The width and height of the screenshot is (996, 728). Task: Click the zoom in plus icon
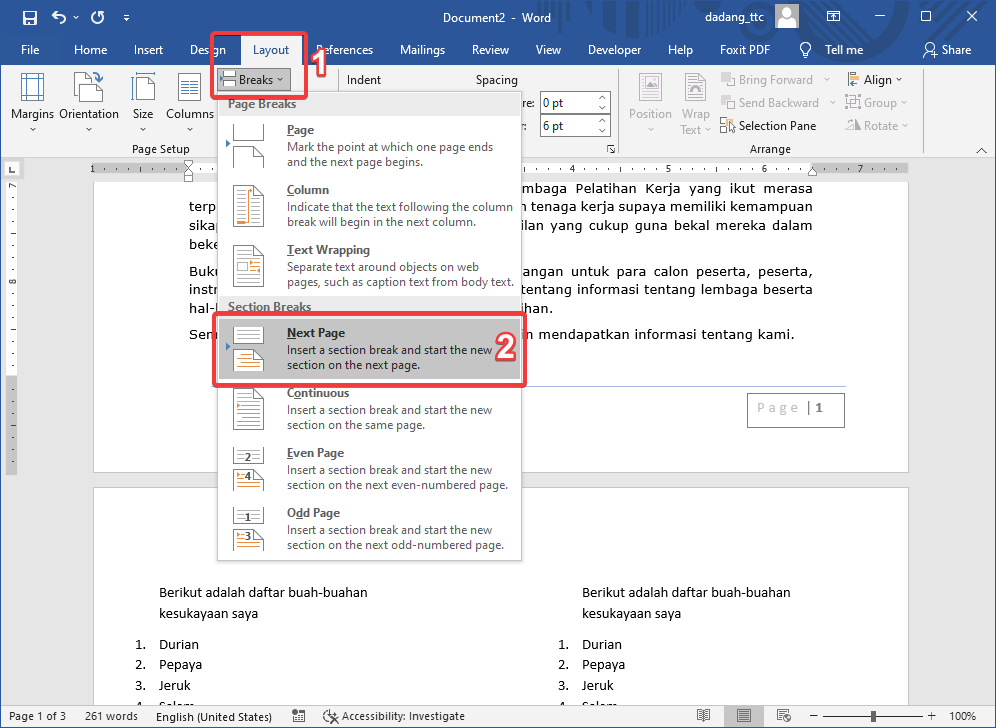pyautogui.click(x=932, y=716)
